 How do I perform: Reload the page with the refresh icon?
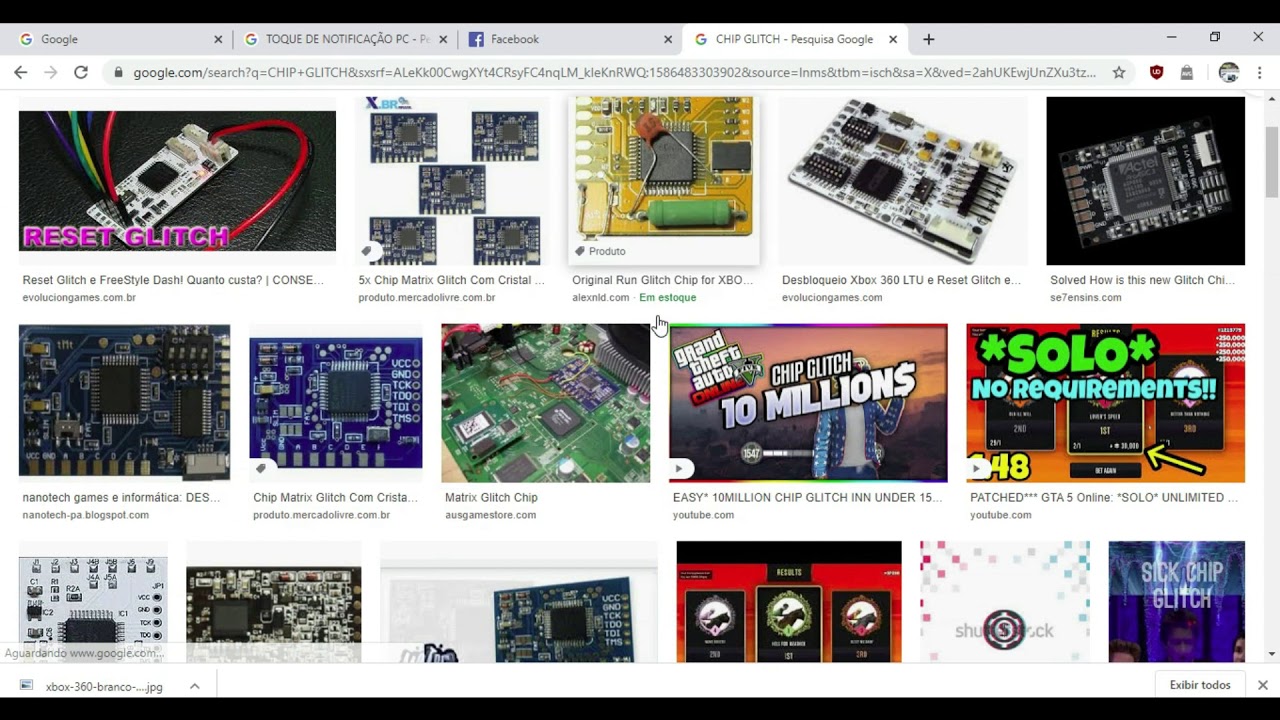[81, 72]
